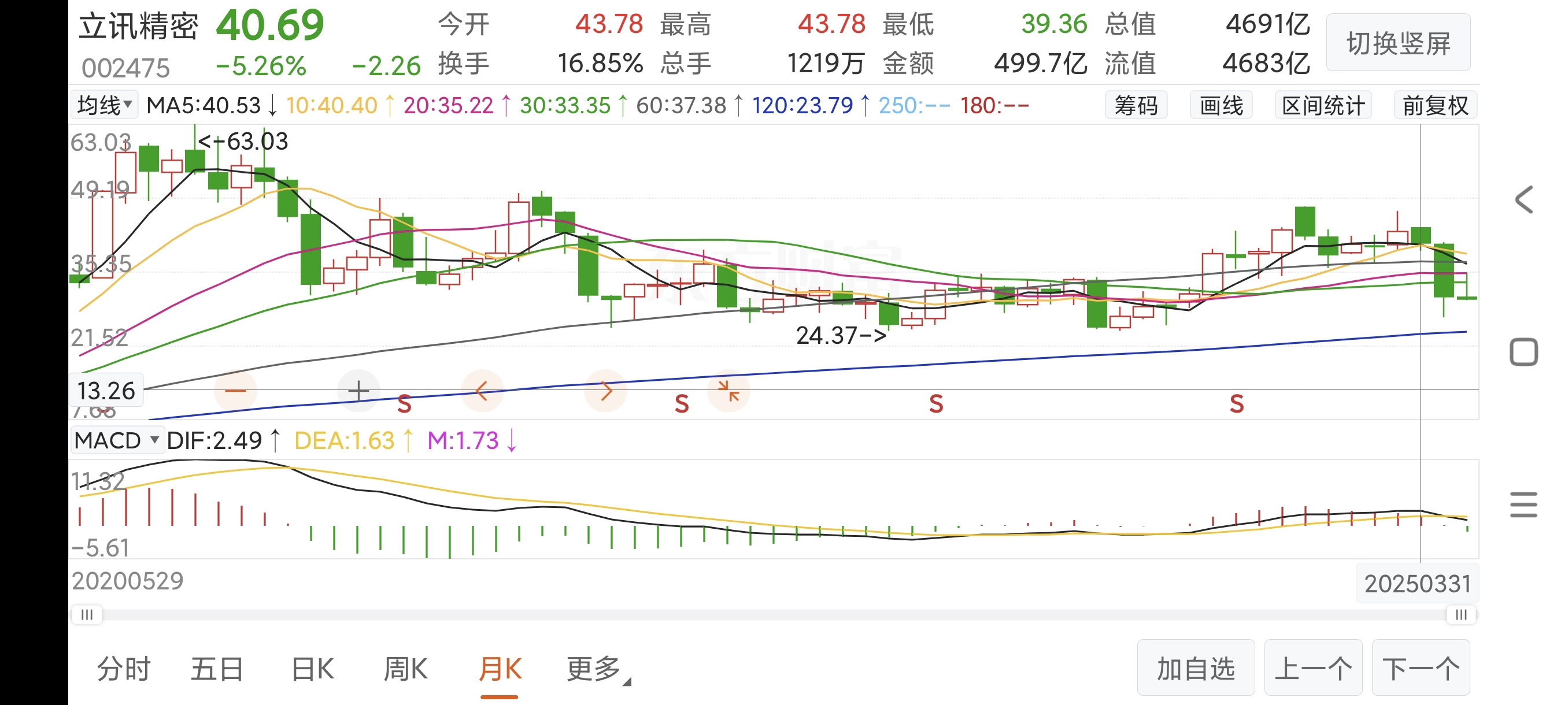Tap the collapse arrows chart icon
This screenshot has height=705, width=1568.
[x=728, y=391]
